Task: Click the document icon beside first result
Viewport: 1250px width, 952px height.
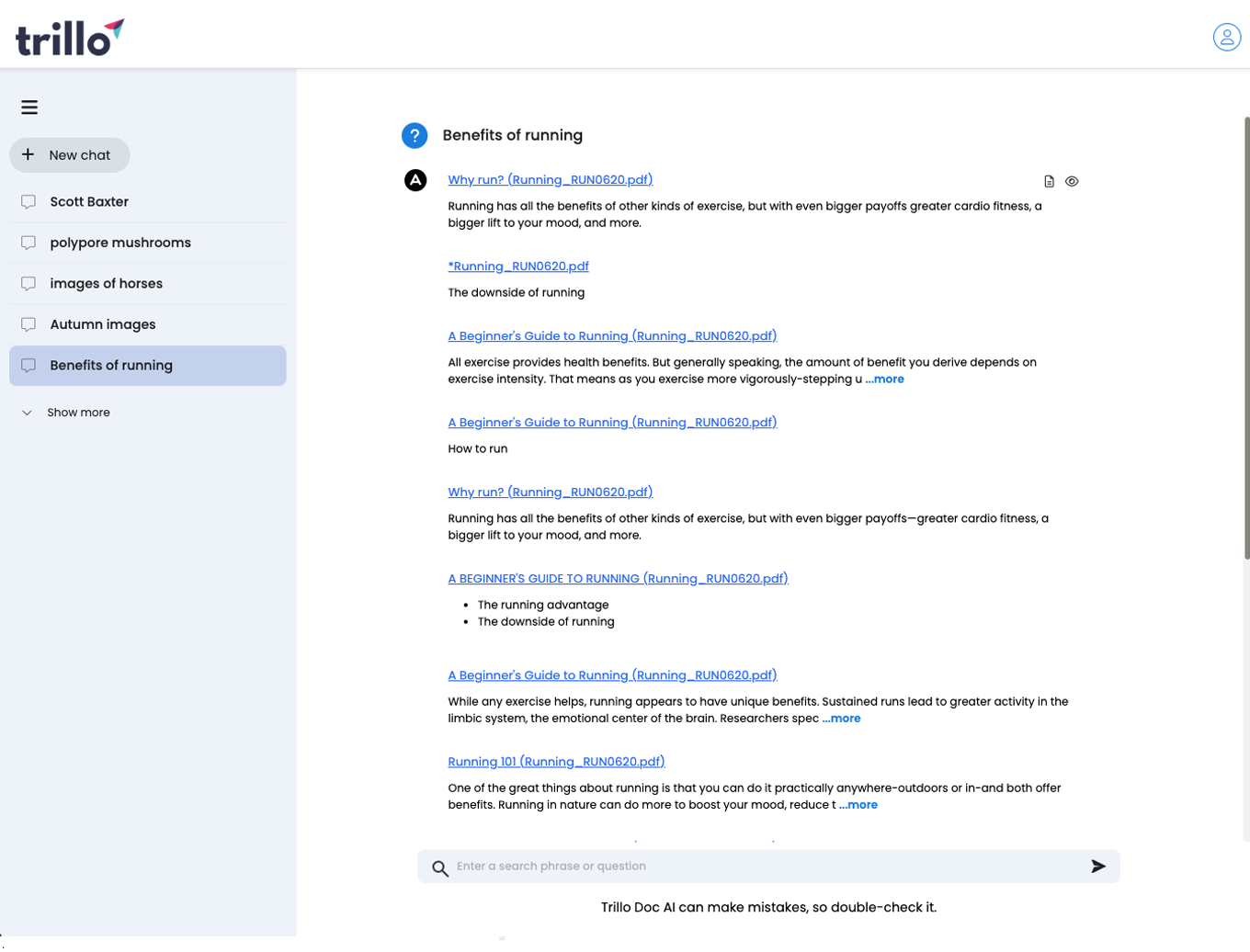Action: (1049, 182)
